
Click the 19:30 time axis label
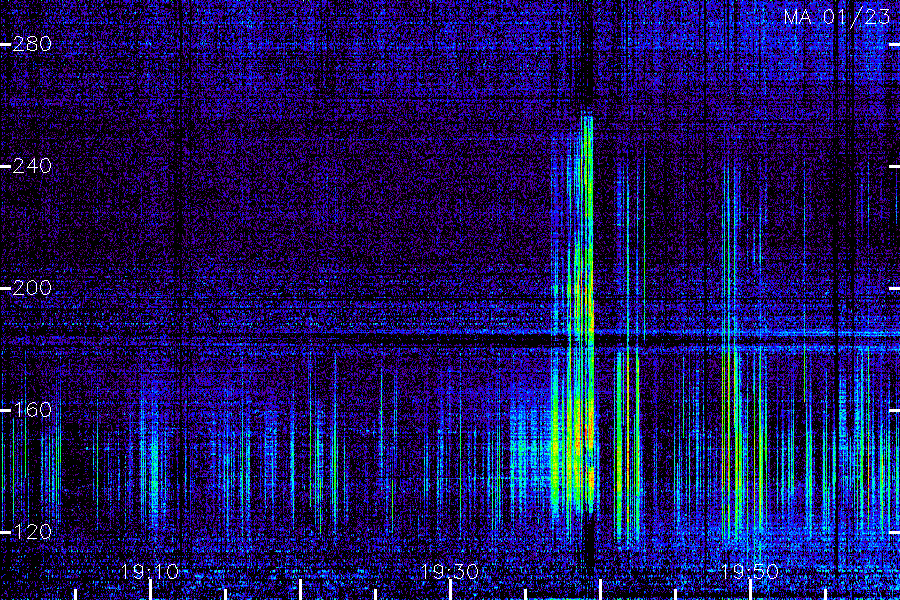[x=450, y=572]
